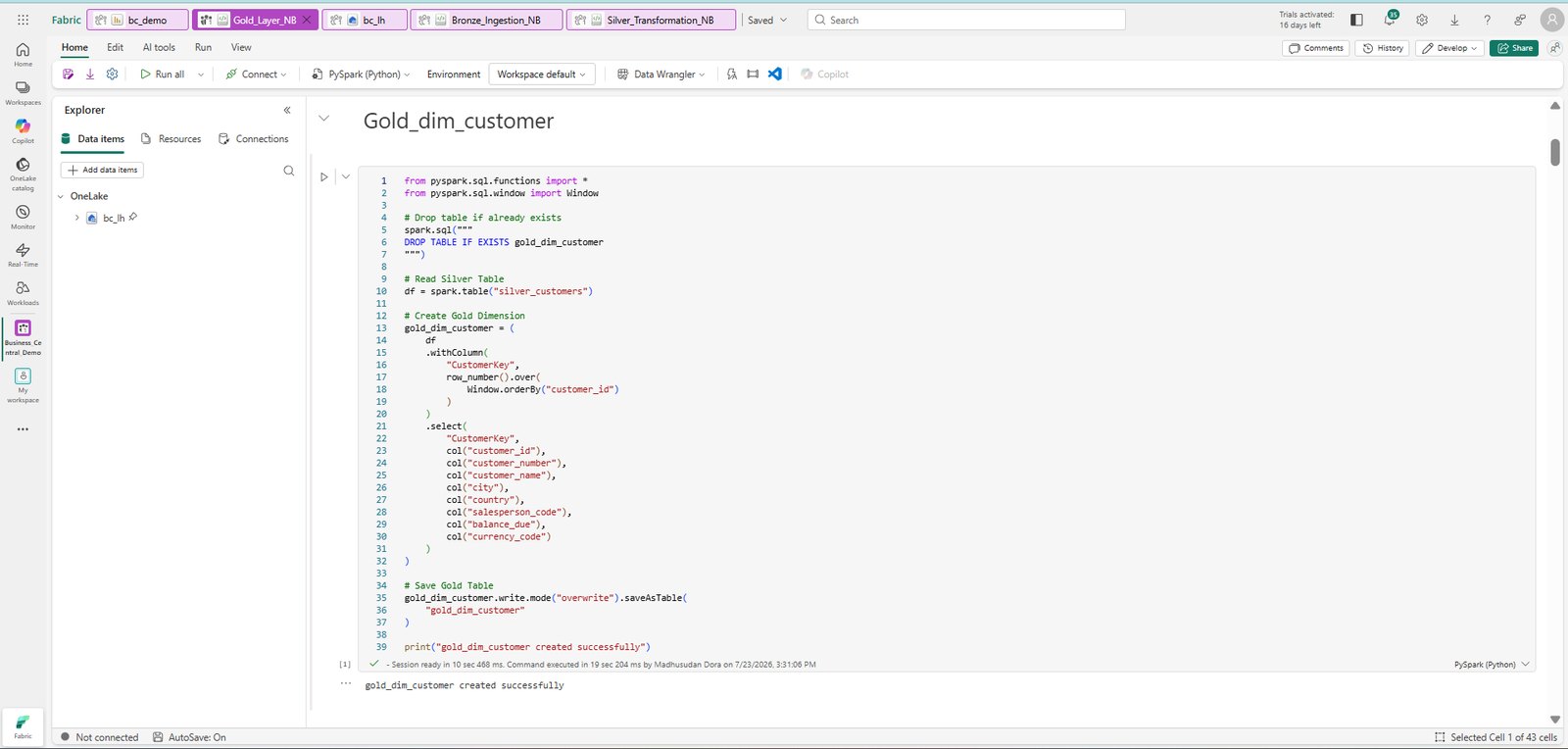Viewport: 1568px width, 749px height.
Task: Open the Run ribbon tab
Action: 203,47
